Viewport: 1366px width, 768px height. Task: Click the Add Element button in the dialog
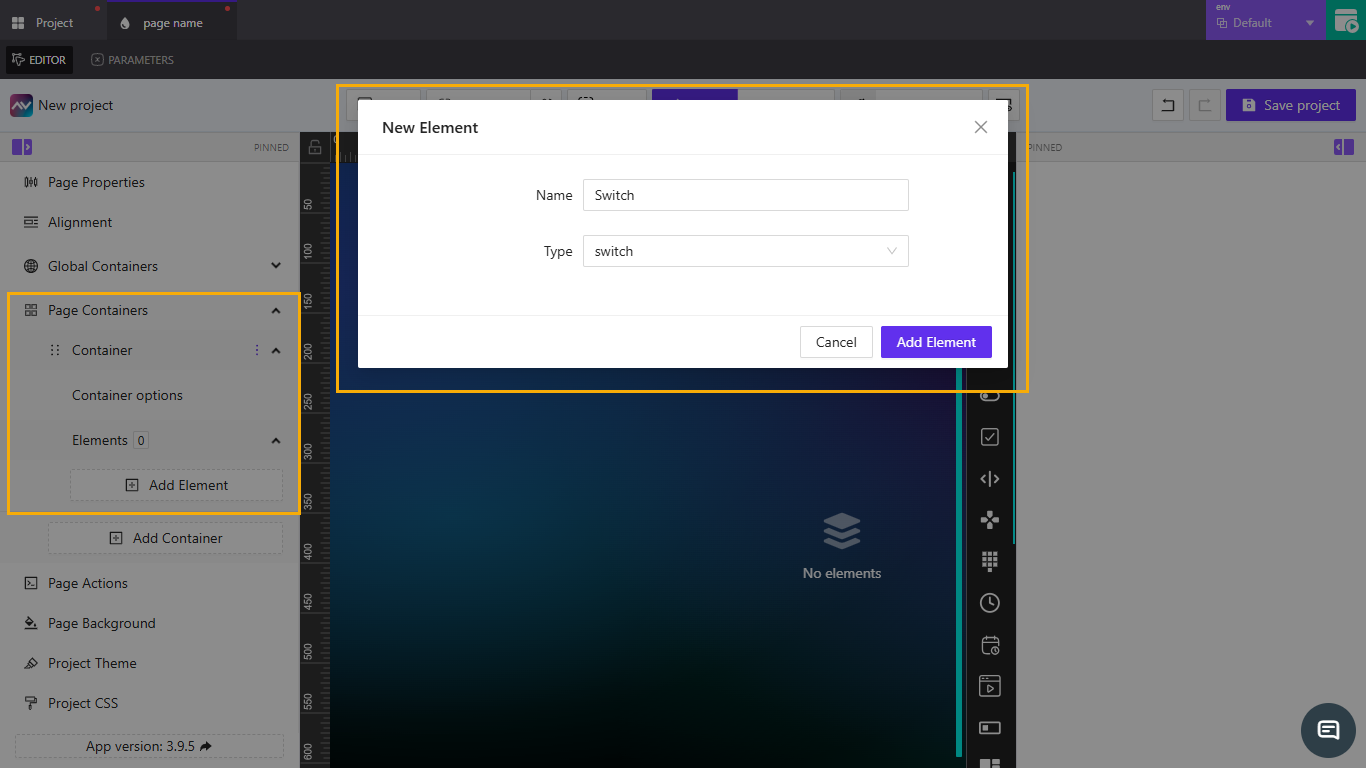coord(936,342)
